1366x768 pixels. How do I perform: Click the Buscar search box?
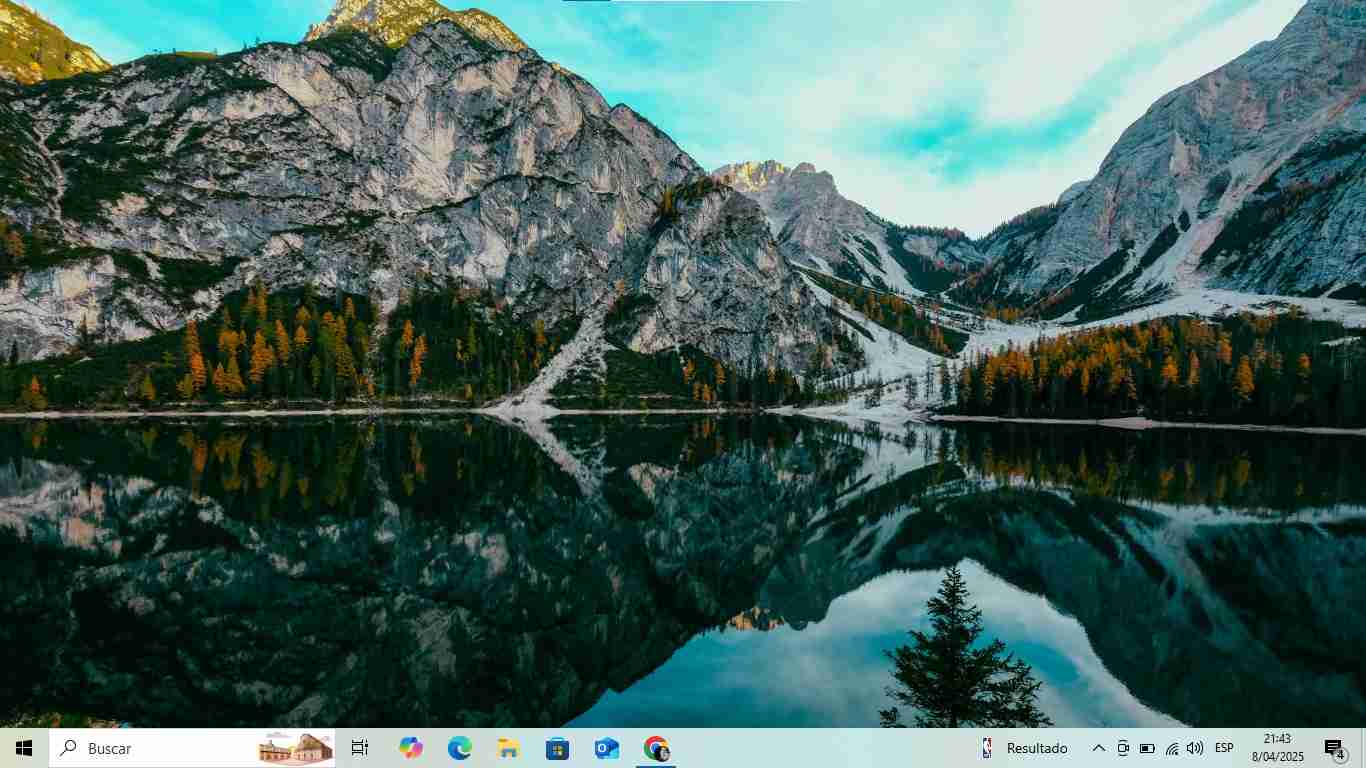(x=192, y=748)
